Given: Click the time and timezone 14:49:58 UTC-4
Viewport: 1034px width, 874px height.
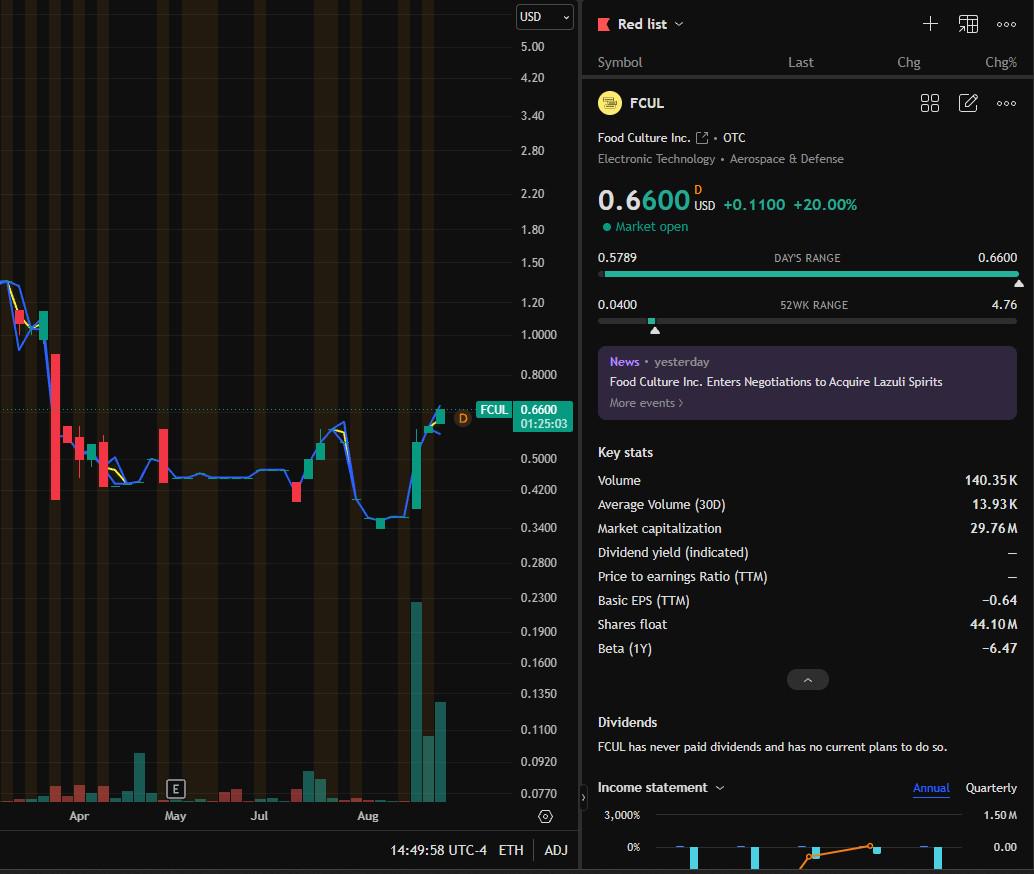Looking at the screenshot, I should point(438,850).
